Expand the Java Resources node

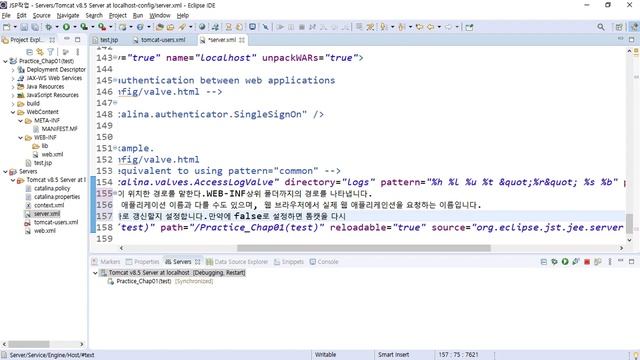click(x=13, y=87)
